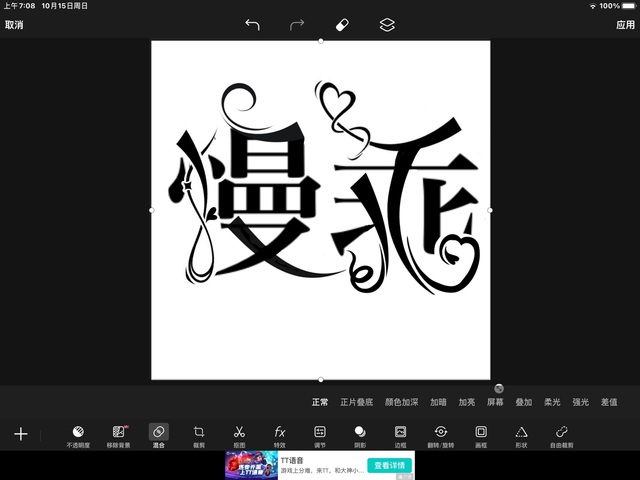Open the 特效 fx effects tool

280,435
